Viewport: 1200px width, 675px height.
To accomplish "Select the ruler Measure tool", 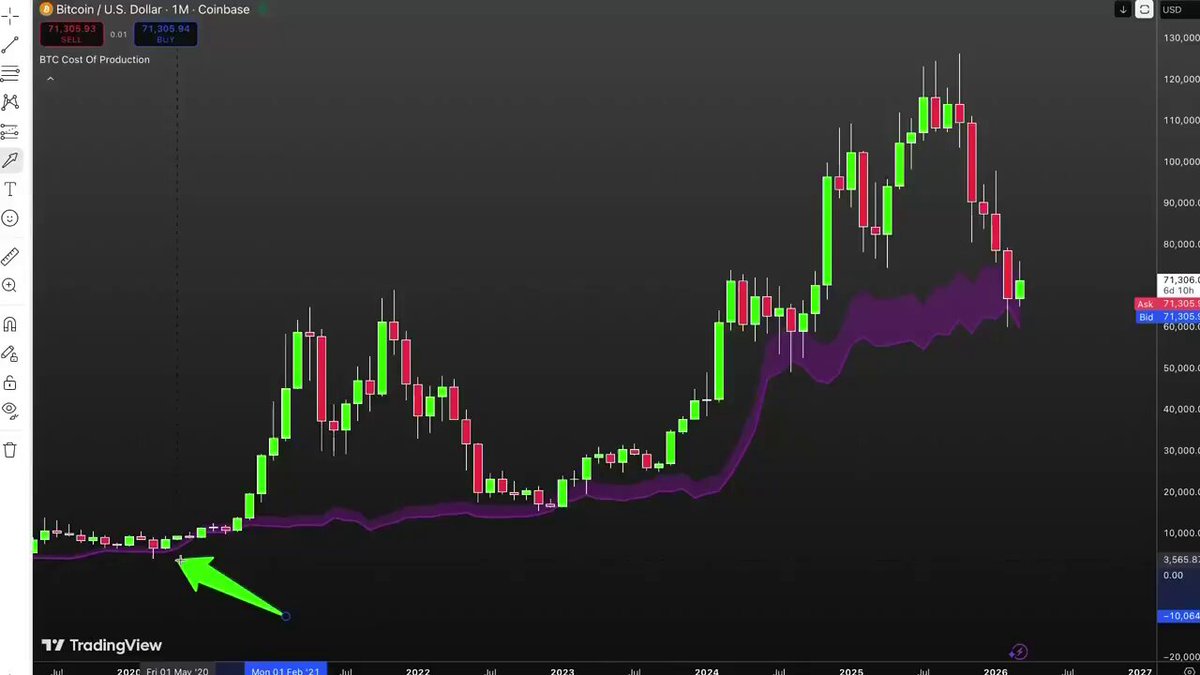I will click(x=10, y=256).
